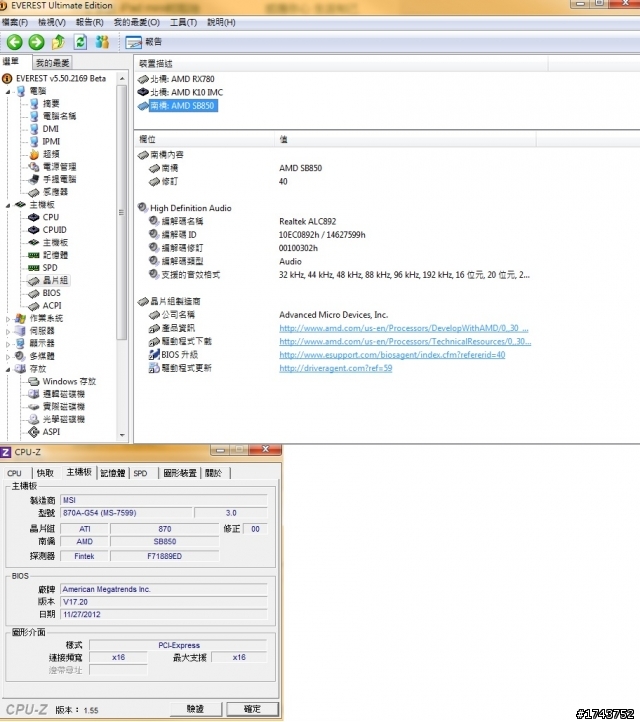Screen dimensions: 640x722
Task: Open the 說明(H) menu
Action: click(x=221, y=22)
